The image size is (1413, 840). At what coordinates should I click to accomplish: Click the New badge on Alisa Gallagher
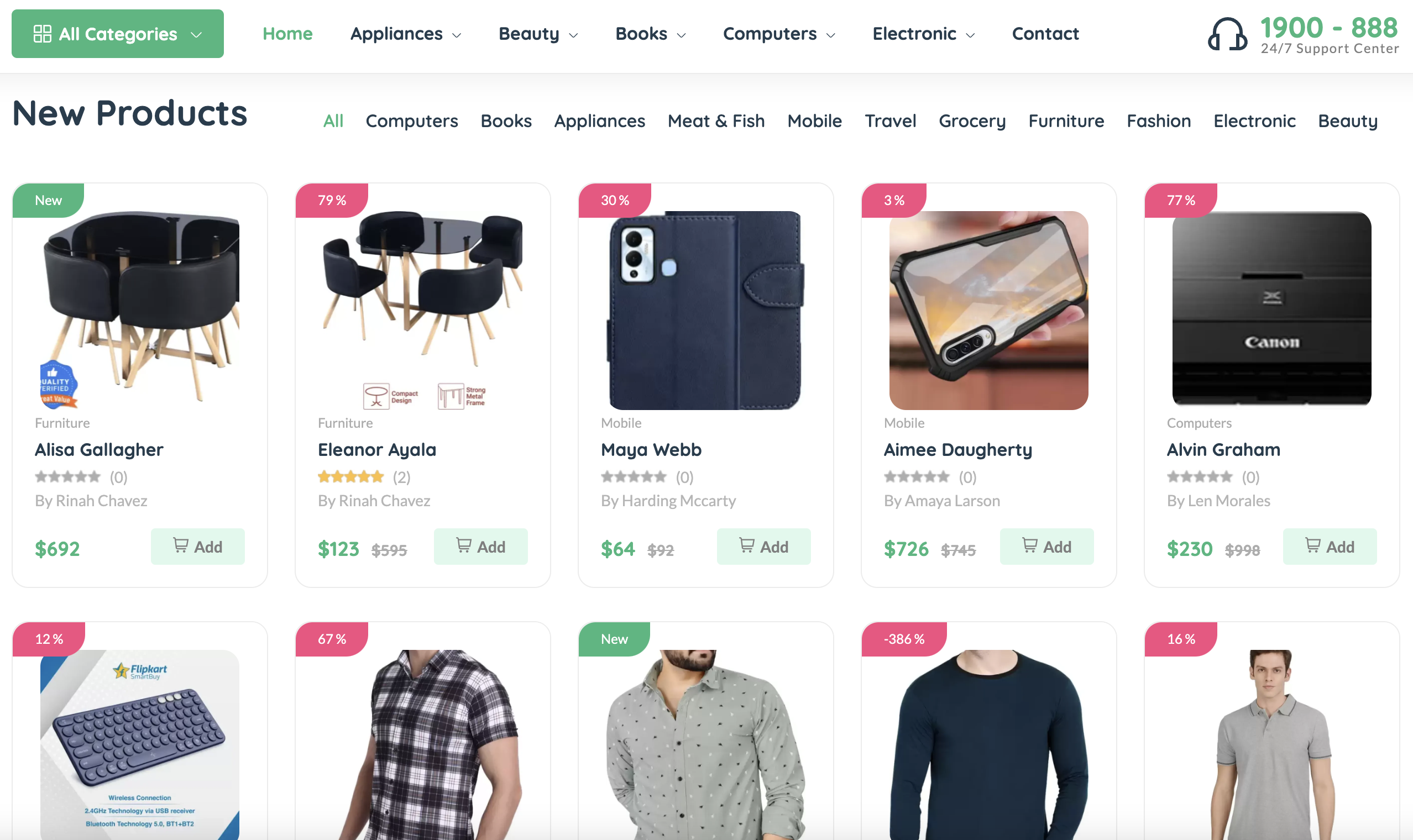pos(48,201)
